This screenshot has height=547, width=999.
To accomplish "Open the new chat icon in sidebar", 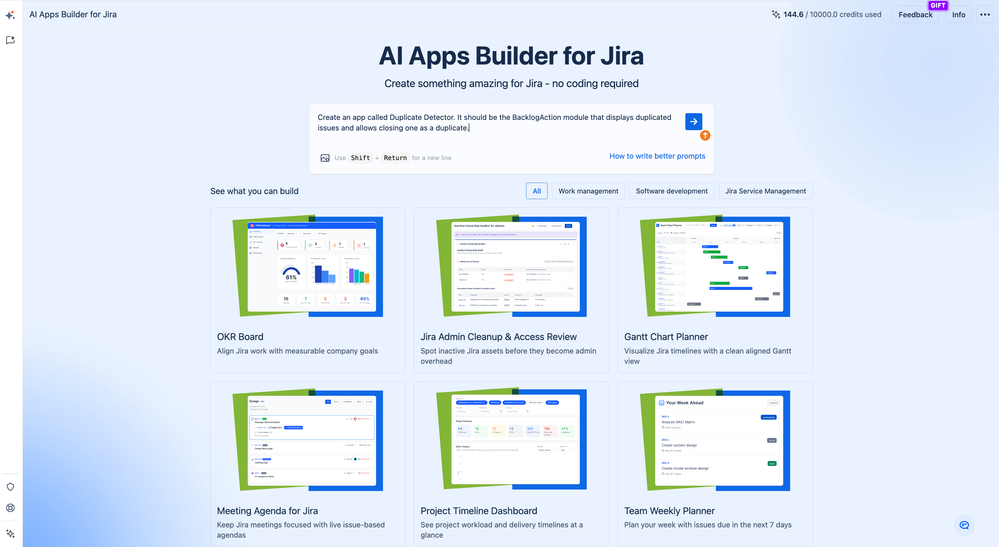I will [x=10, y=40].
